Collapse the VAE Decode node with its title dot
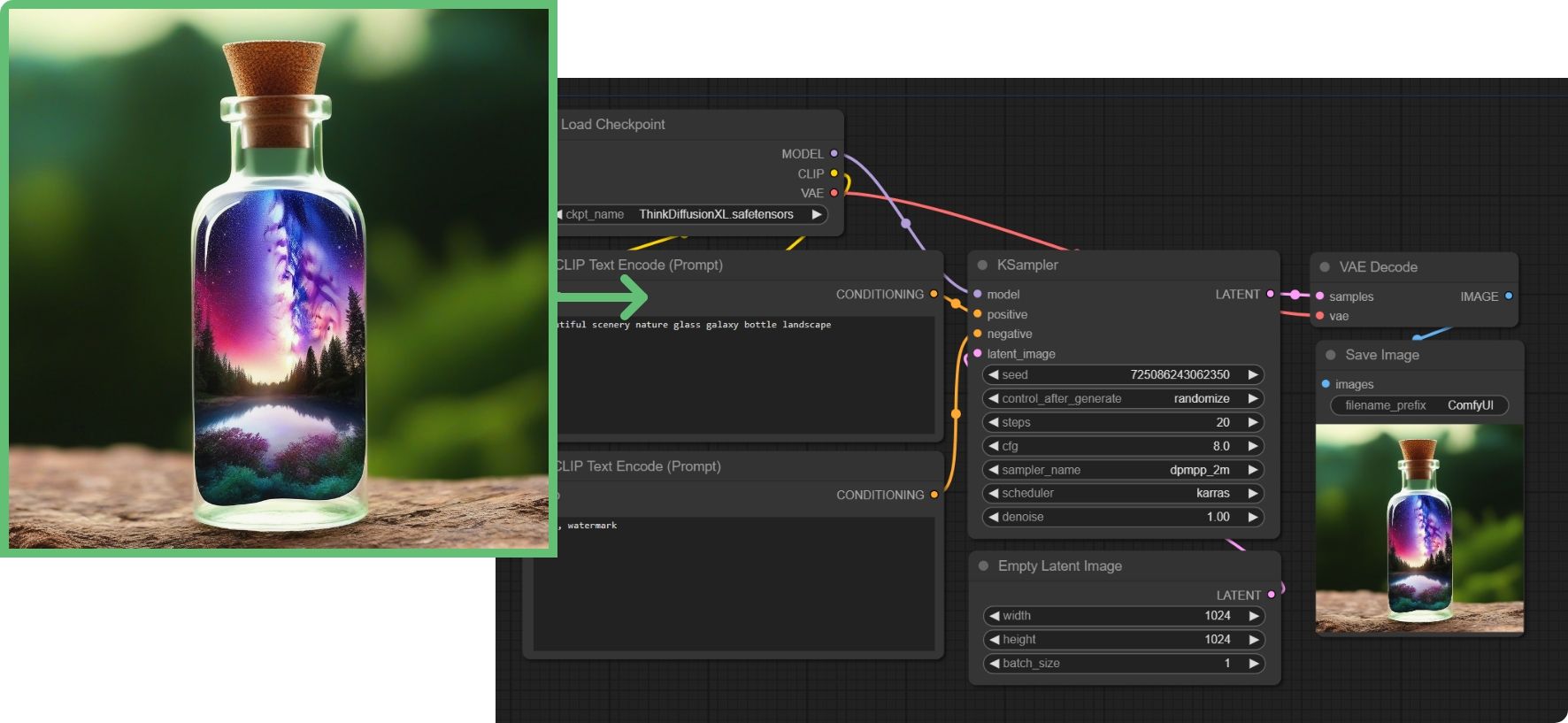This screenshot has height=723, width=1568. coord(1325,266)
